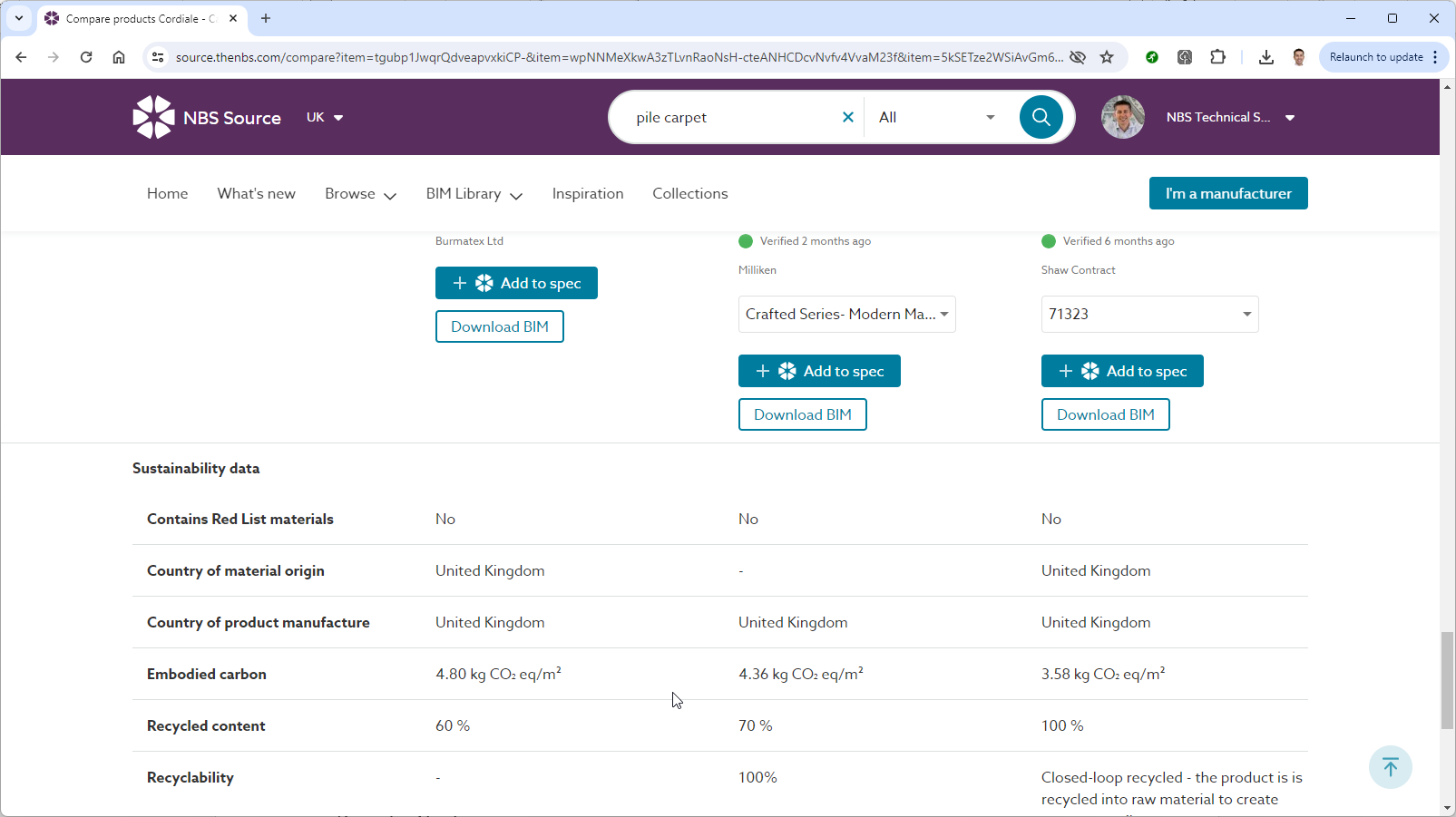
Task: Clear the pile carpet search text
Action: 848,117
